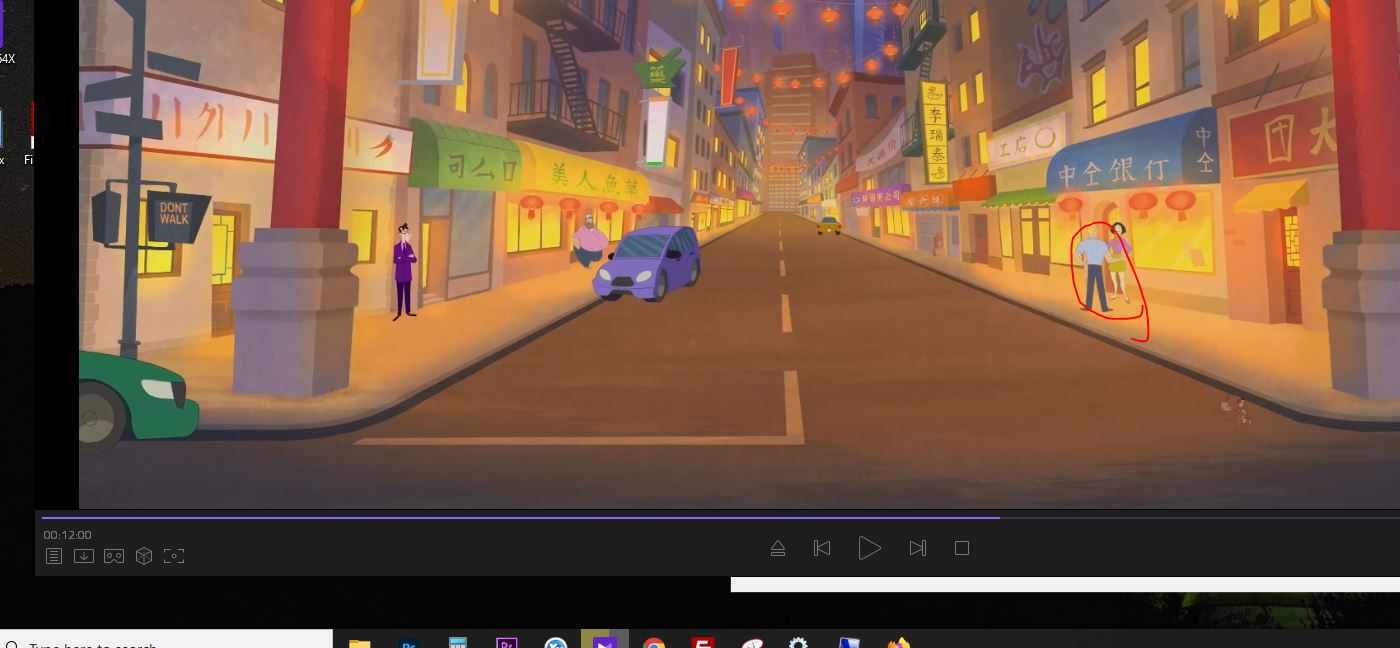Open the playlist panel icon
The image size is (1400, 648).
[x=54, y=556]
